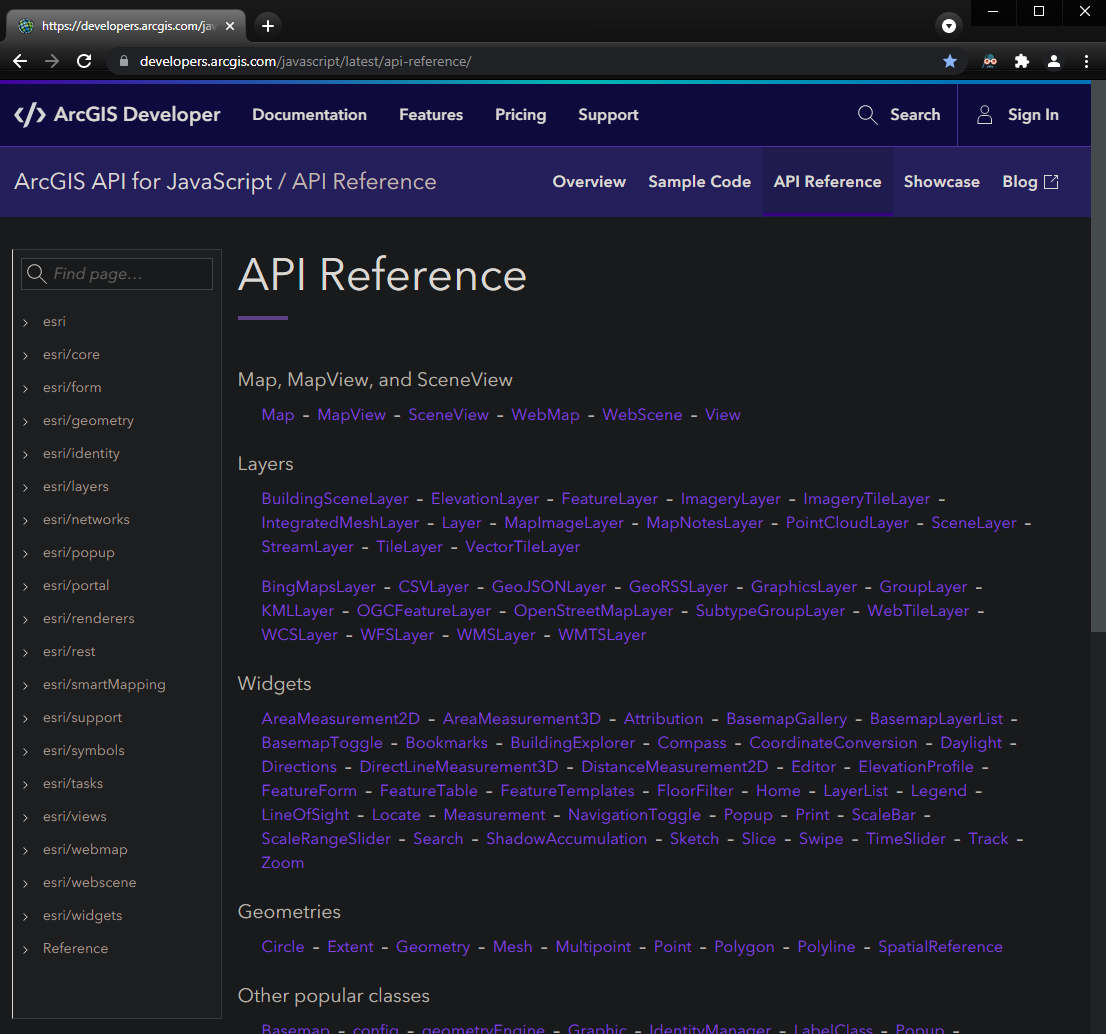Open the CoordinateConversion link
This screenshot has width=1106, height=1034.
point(833,743)
